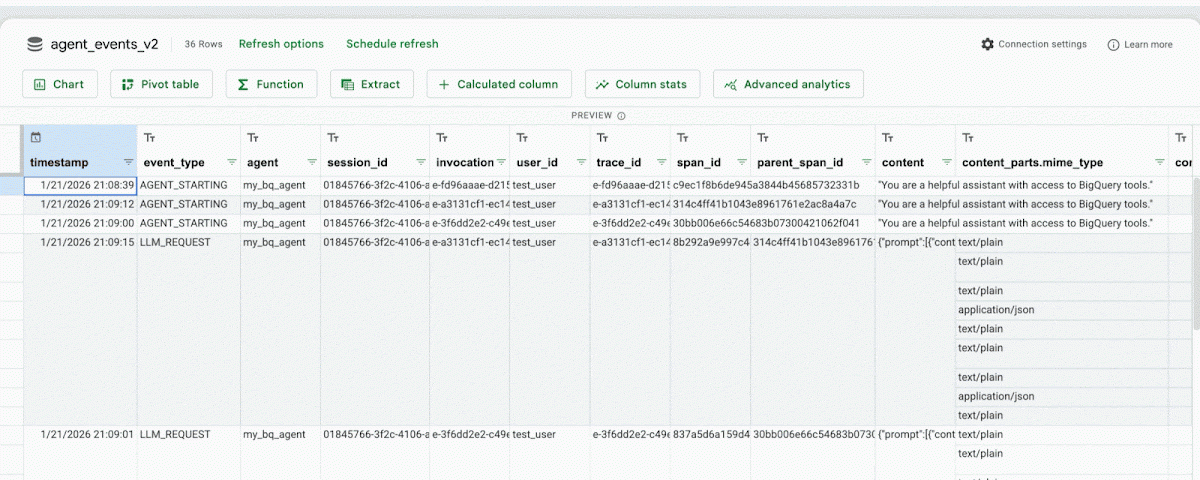1200x480 pixels.
Task: Open Column stats
Action: click(643, 84)
